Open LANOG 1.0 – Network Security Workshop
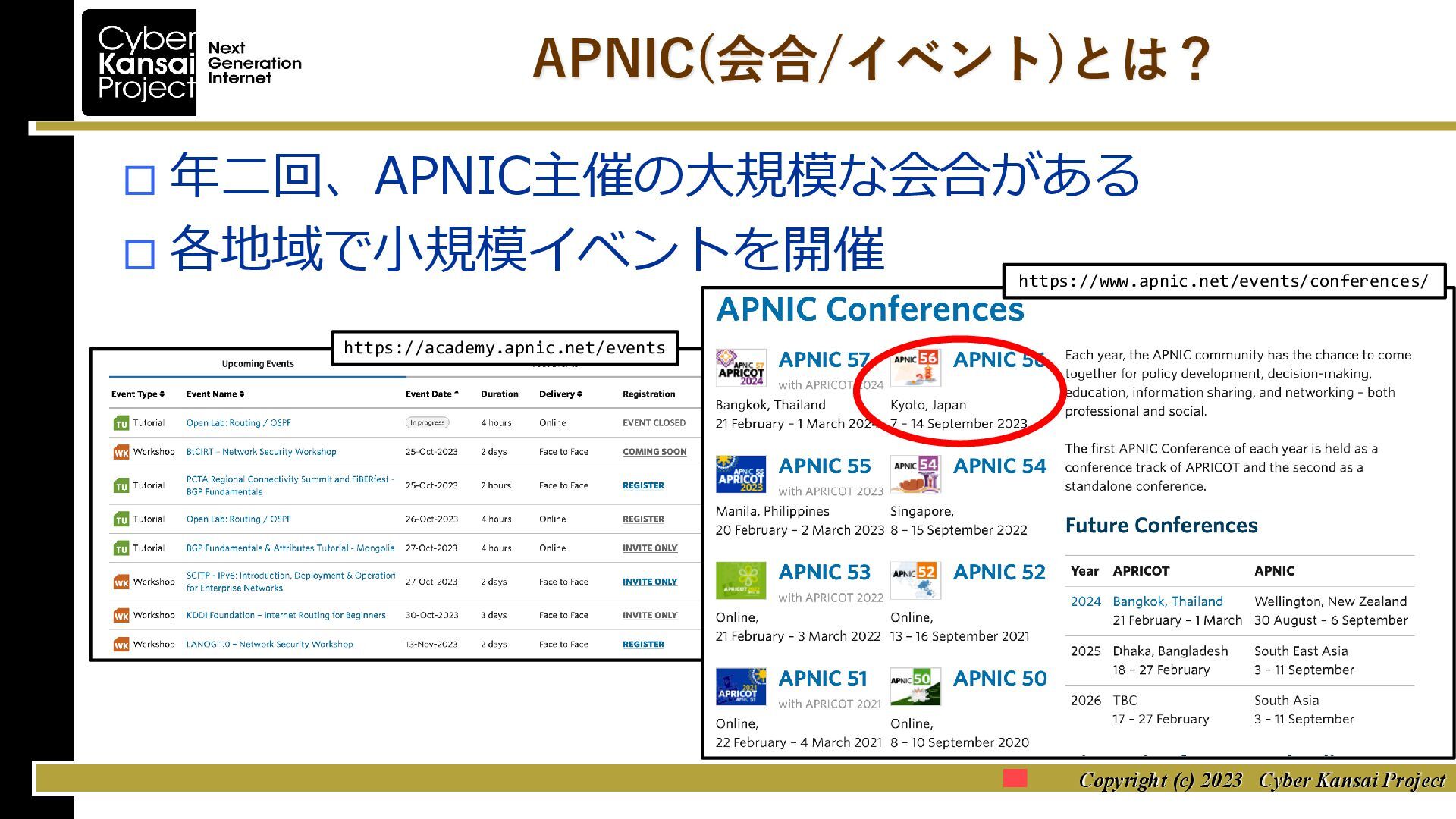Screen dimensions: 1456x819 click(270, 645)
